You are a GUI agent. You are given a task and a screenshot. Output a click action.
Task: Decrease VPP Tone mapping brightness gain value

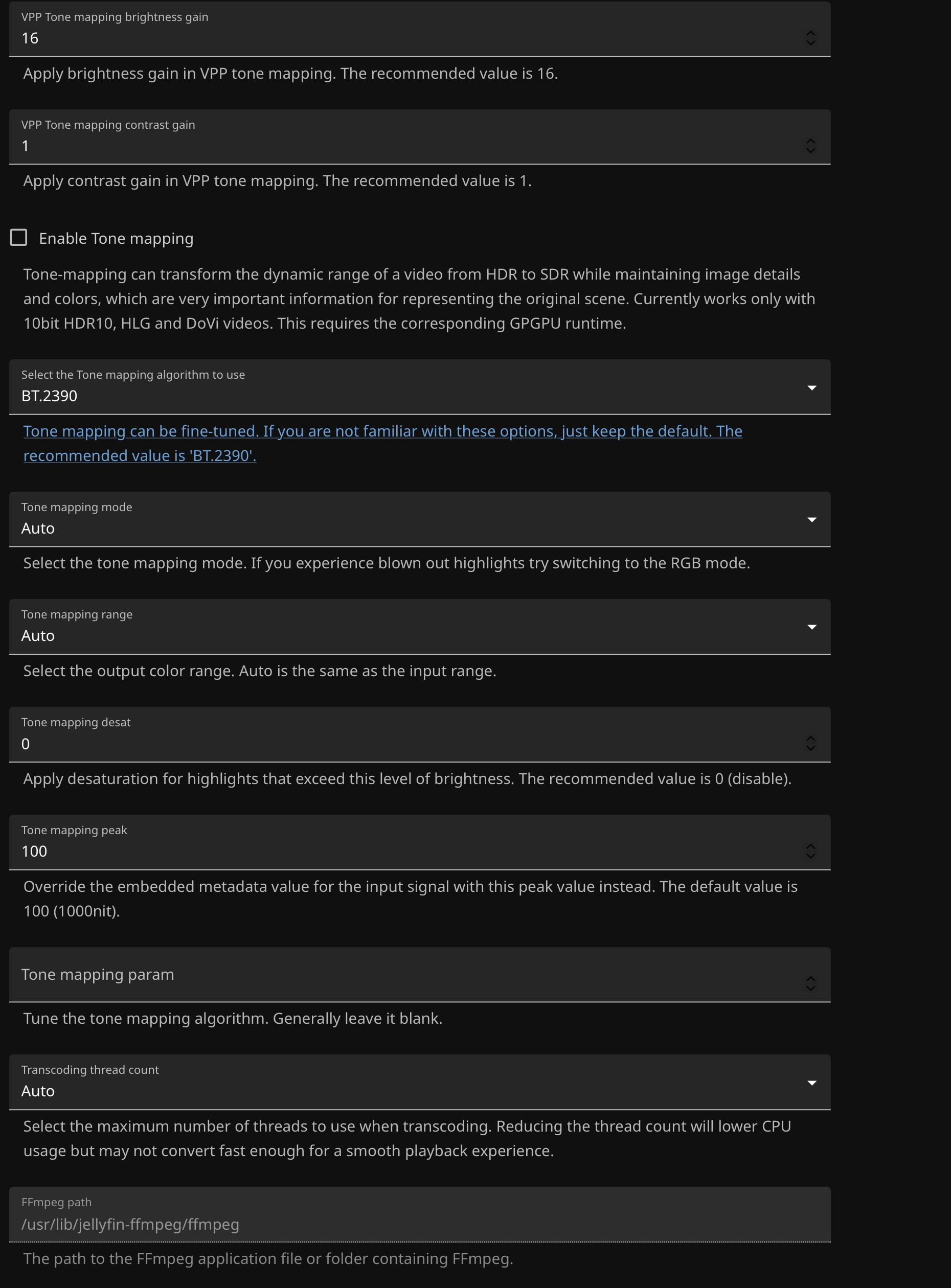click(x=810, y=42)
